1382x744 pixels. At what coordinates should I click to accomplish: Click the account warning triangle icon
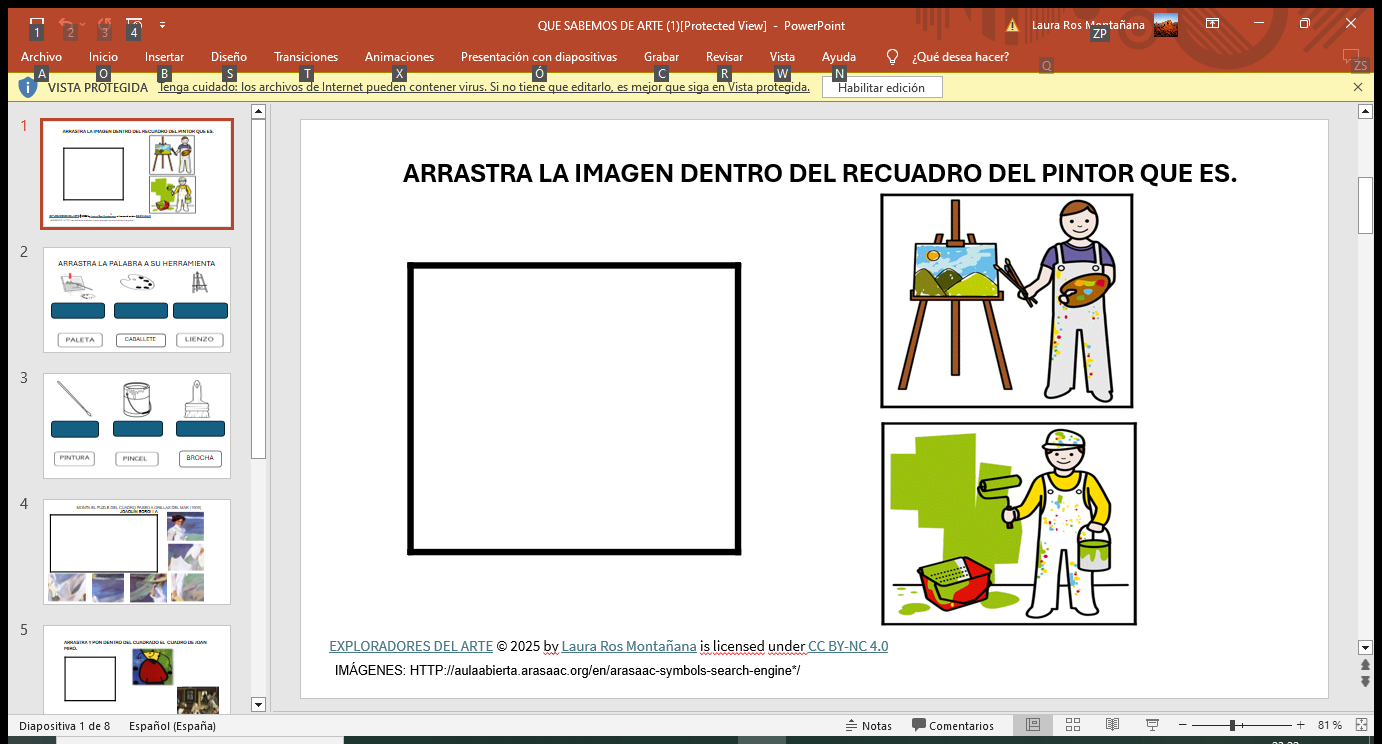[x=1012, y=25]
